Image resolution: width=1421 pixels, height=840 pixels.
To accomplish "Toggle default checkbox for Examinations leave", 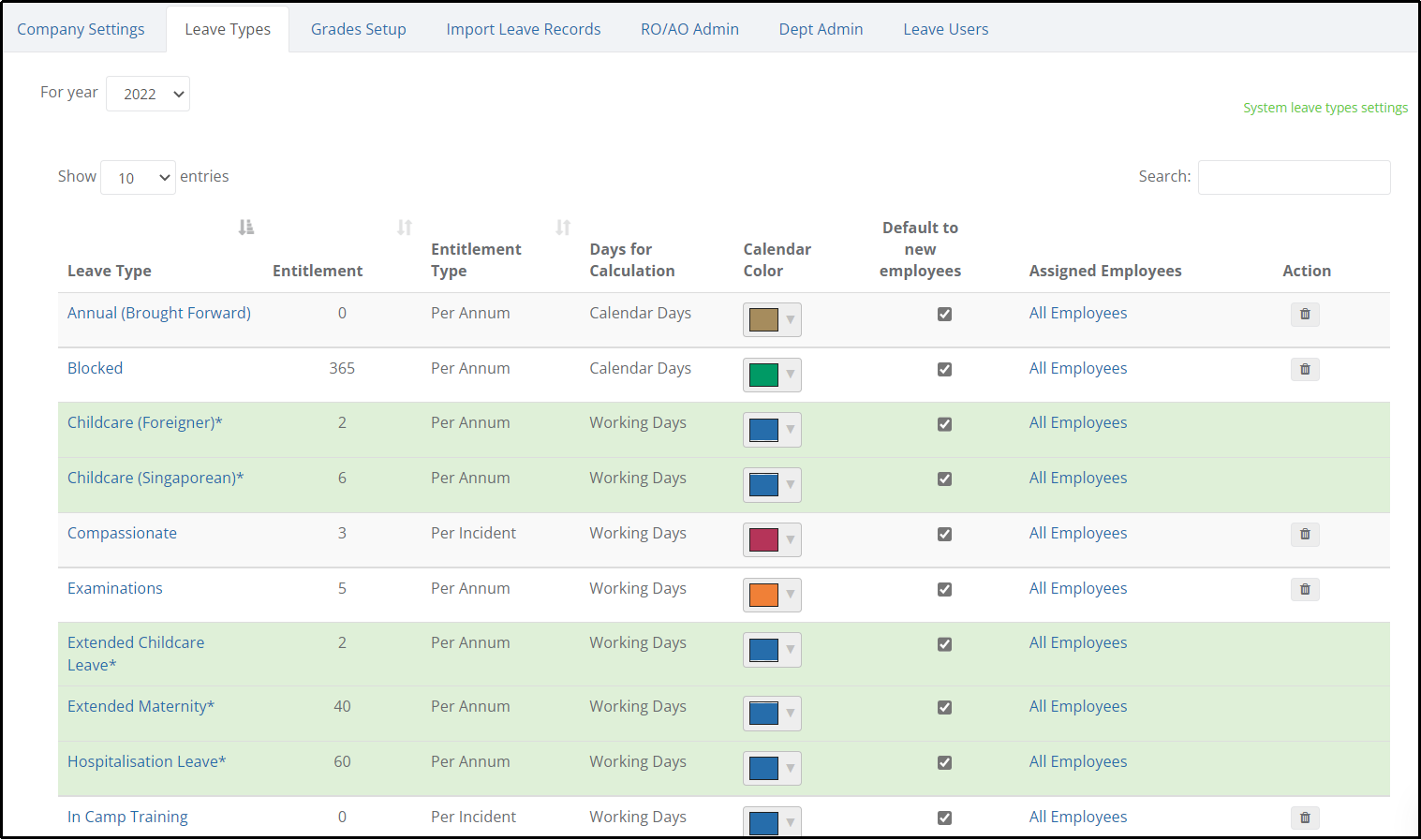I will [x=944, y=590].
